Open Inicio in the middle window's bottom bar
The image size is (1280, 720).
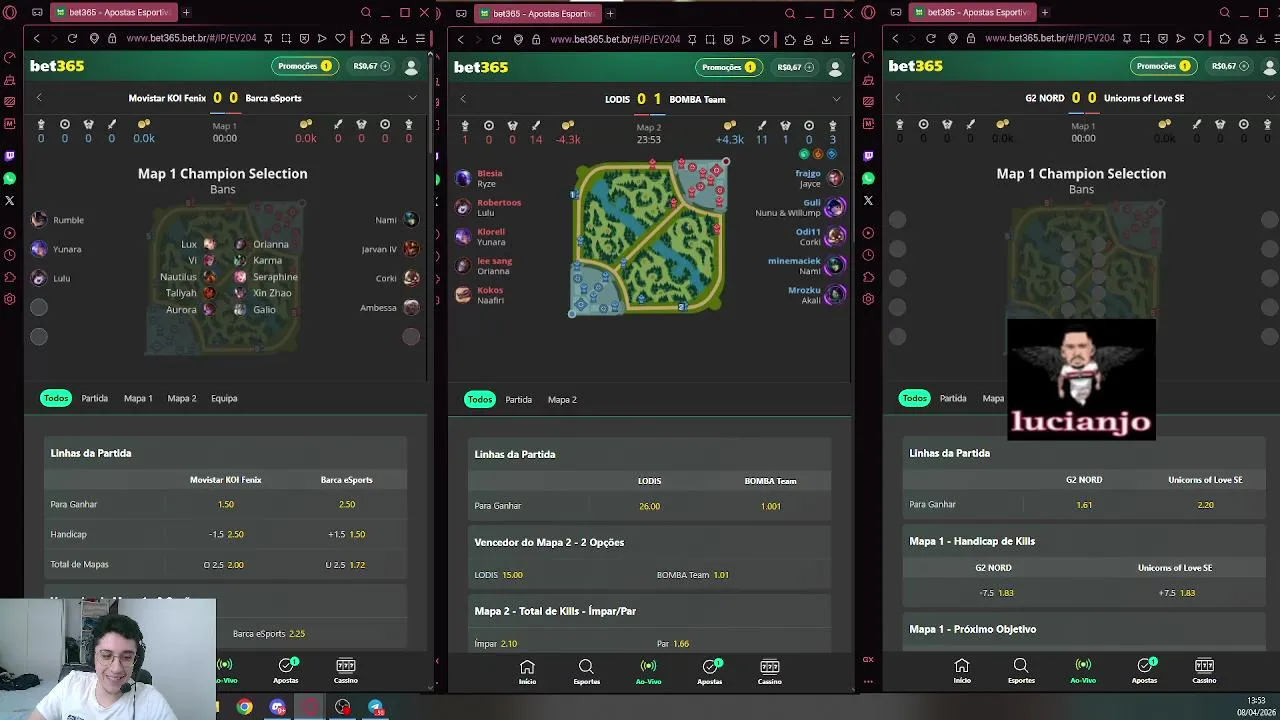coord(527,672)
